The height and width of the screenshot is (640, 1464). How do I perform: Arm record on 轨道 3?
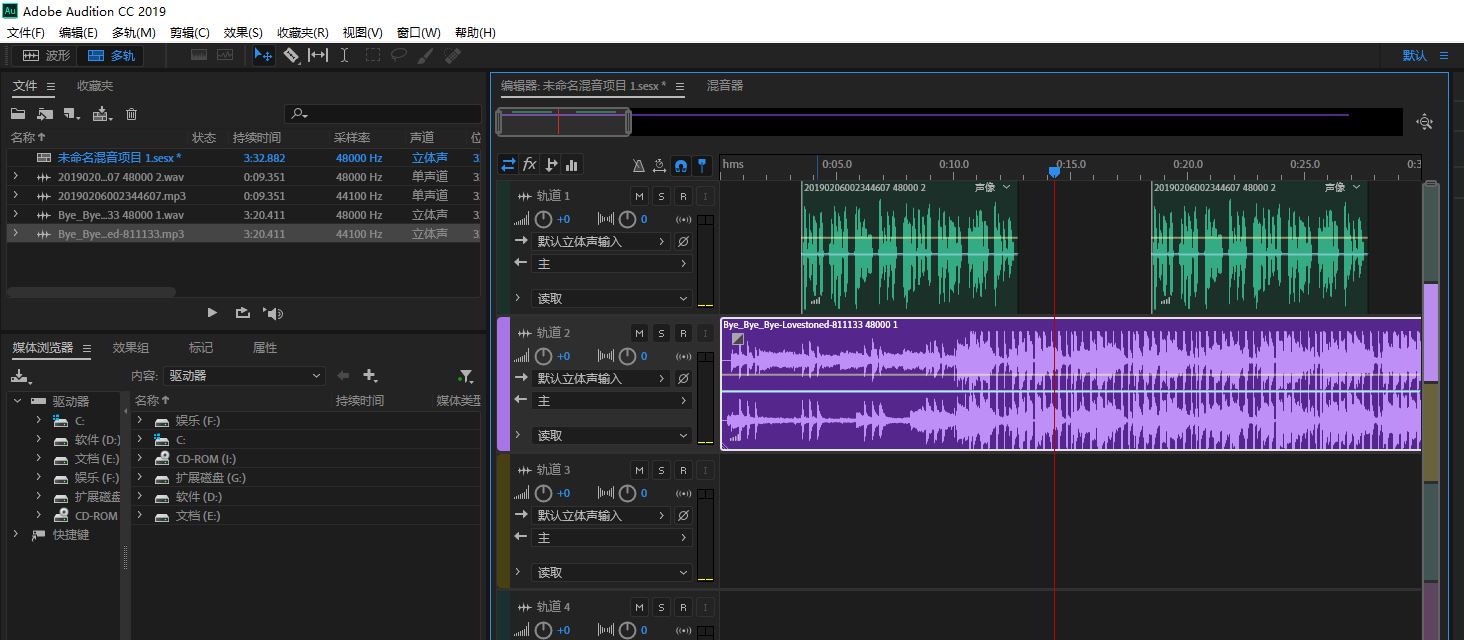(x=683, y=470)
